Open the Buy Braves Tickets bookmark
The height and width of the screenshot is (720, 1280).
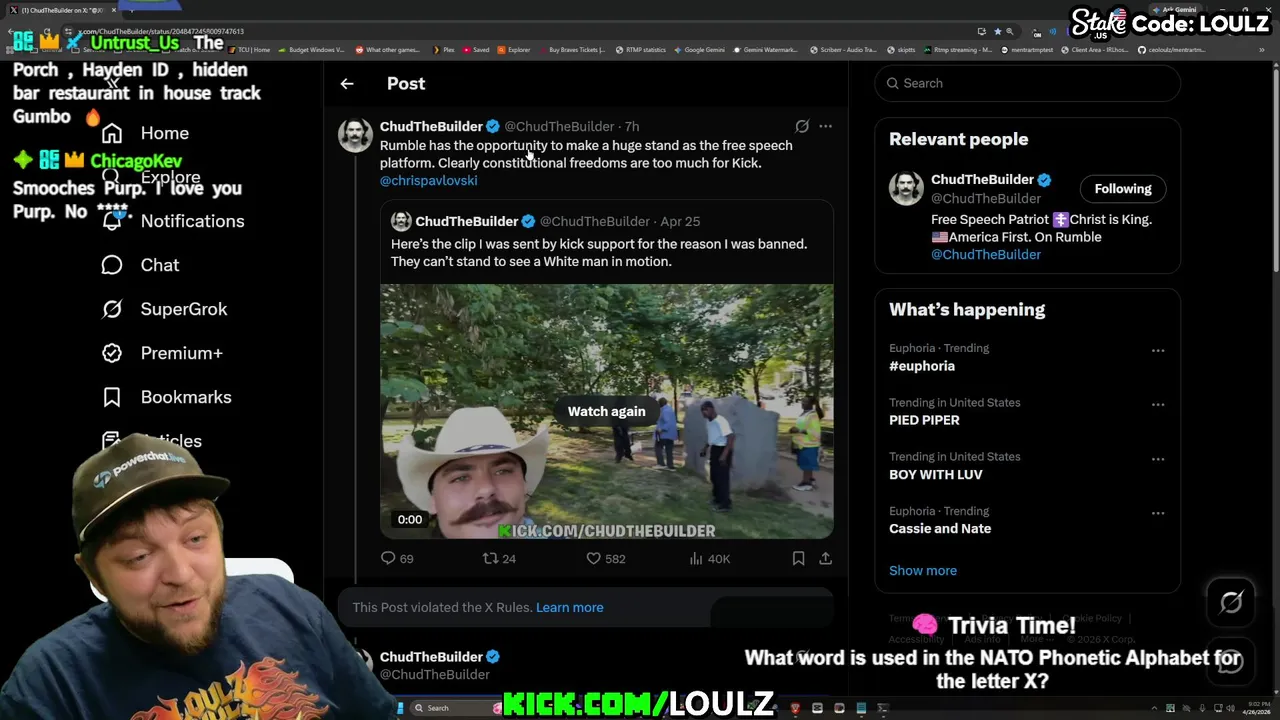pos(570,50)
